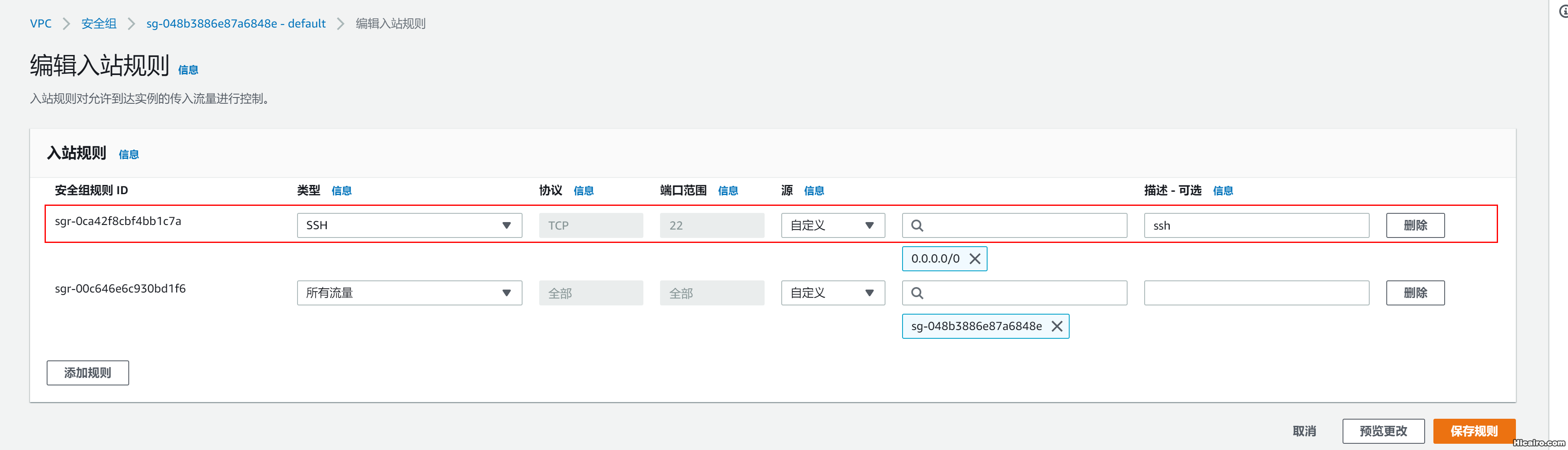
Task: Open sg-048b3886e87a6848e - default breadcrumb
Action: coord(235,24)
